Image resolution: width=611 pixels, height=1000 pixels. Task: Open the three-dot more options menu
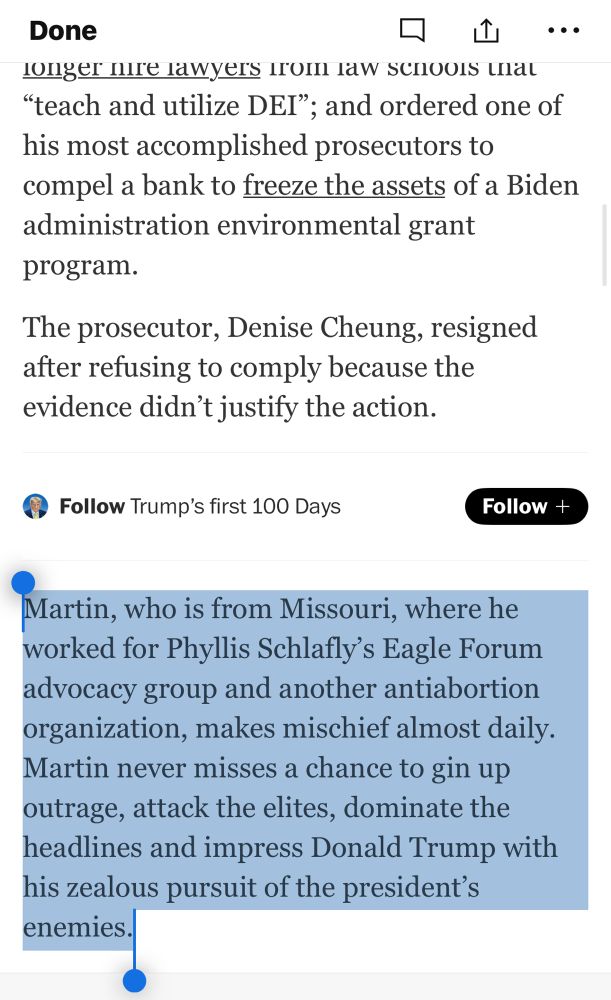564,30
